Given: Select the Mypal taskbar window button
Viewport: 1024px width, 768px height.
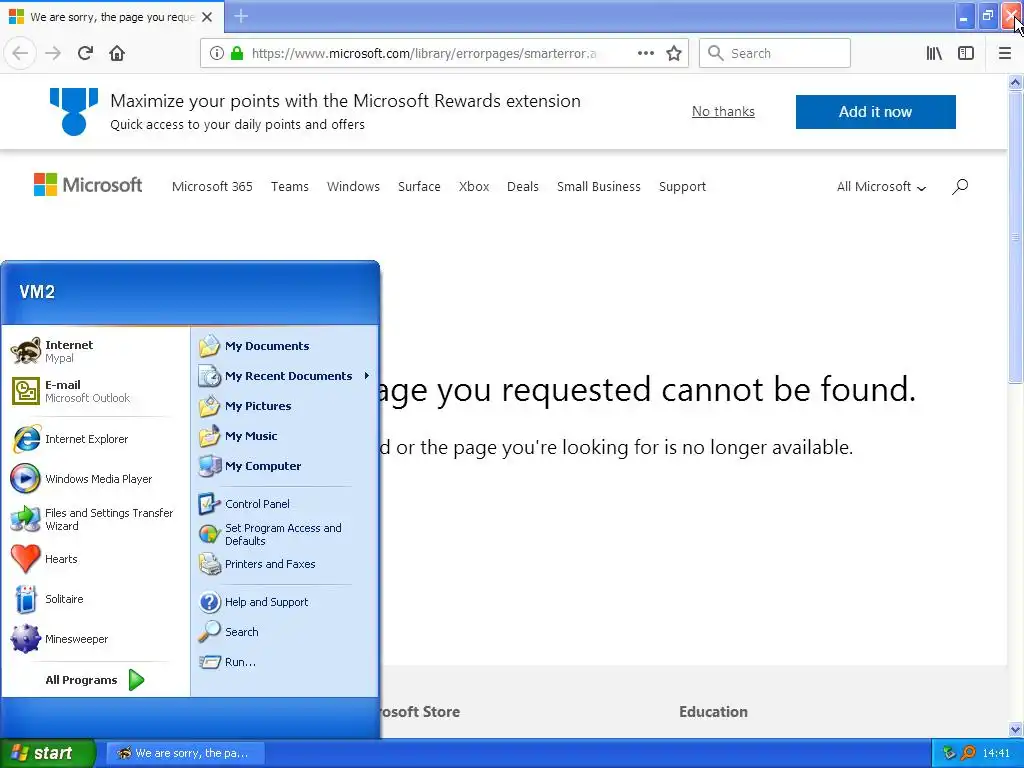Looking at the screenshot, I should pyautogui.click(x=185, y=753).
